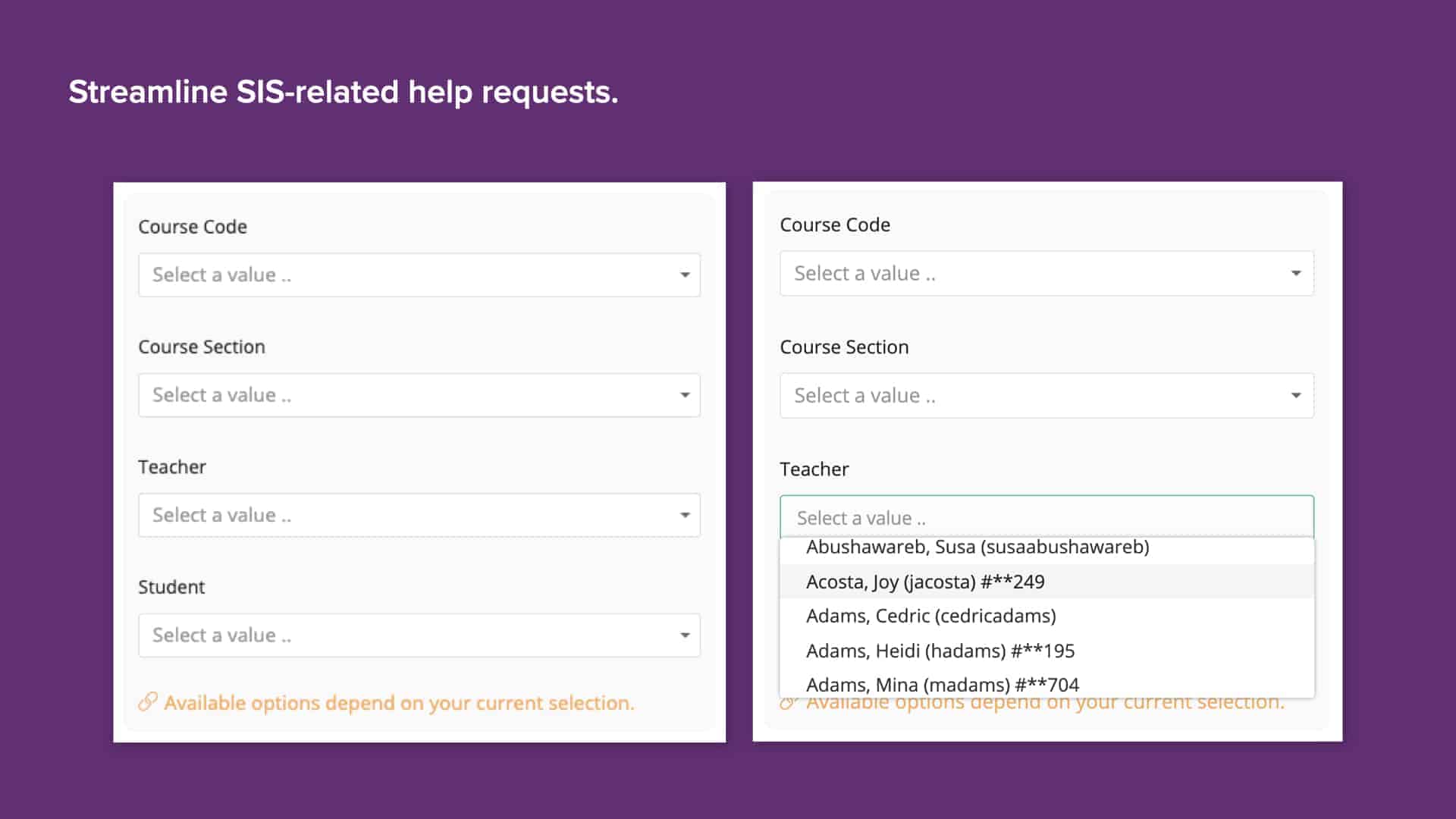Open the Student dropdown in the left form
This screenshot has width=1456, height=819.
pos(417,635)
